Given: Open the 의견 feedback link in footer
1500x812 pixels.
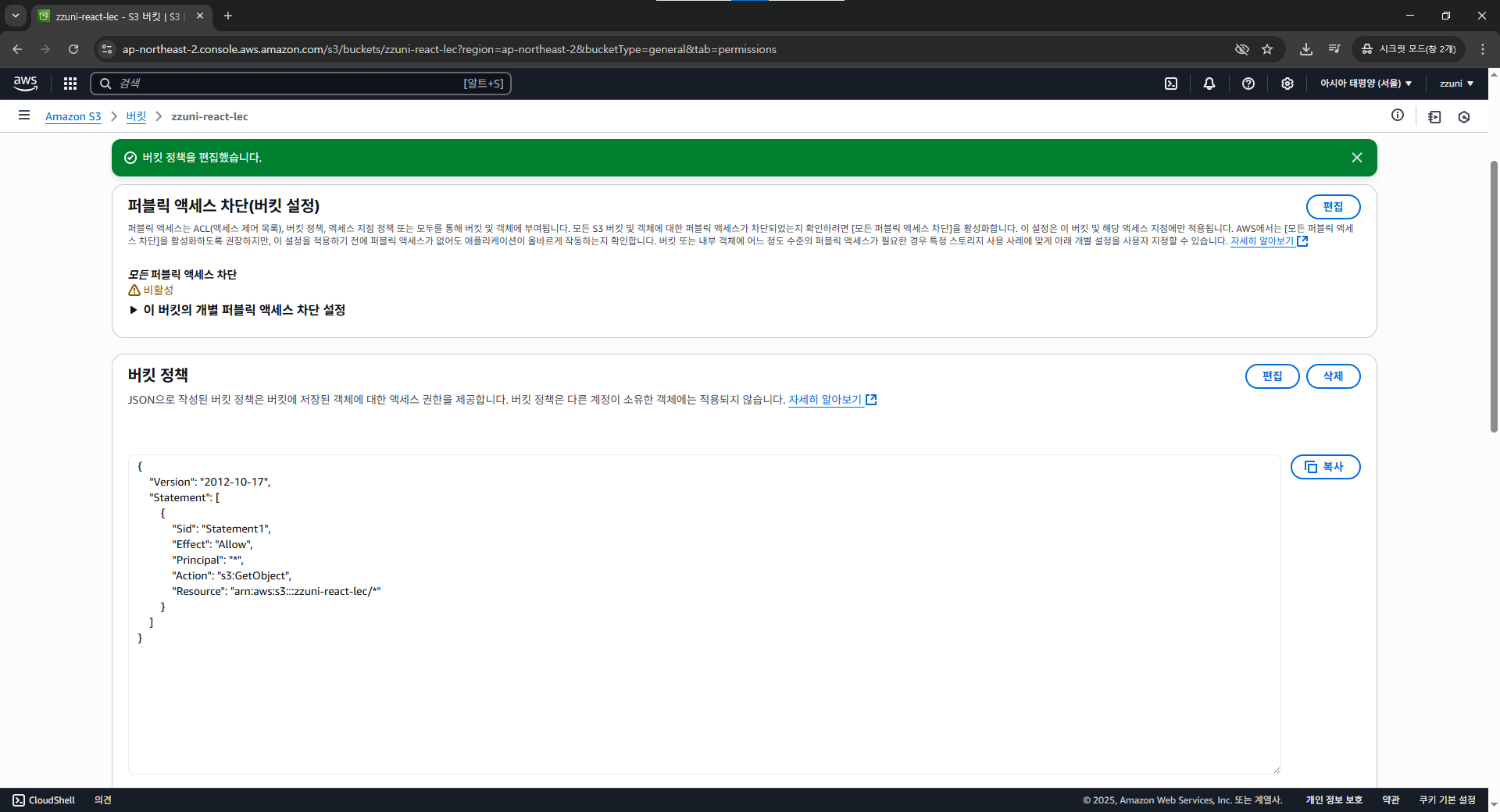Looking at the screenshot, I should [x=103, y=800].
